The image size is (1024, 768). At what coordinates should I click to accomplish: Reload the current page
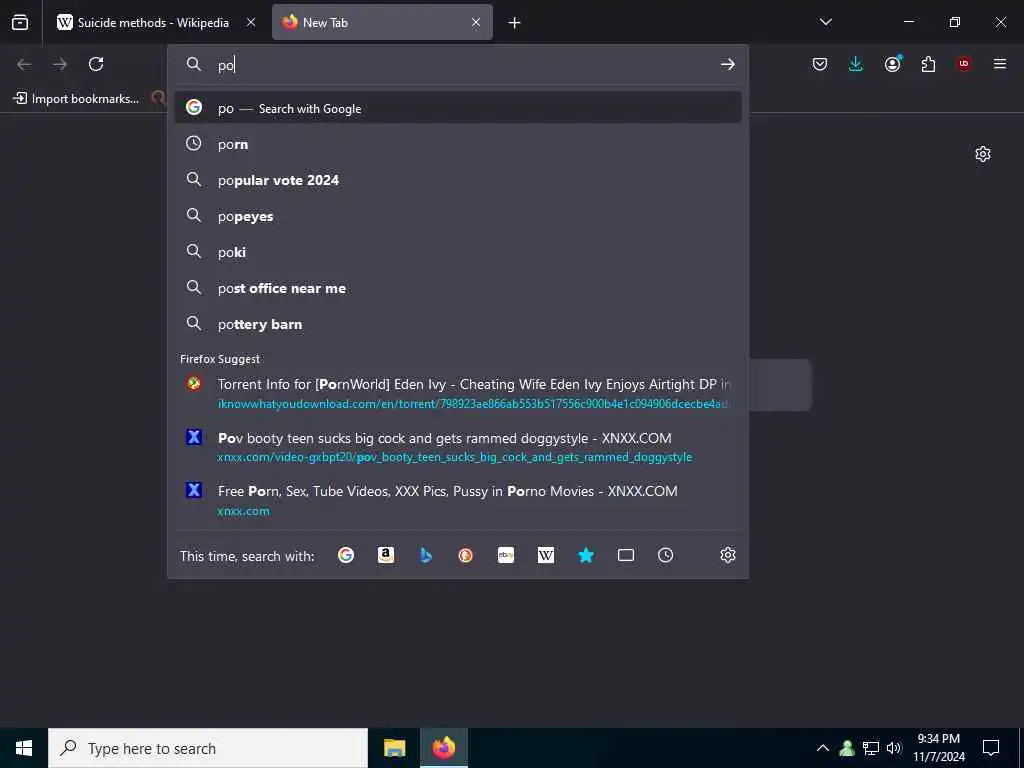[96, 64]
